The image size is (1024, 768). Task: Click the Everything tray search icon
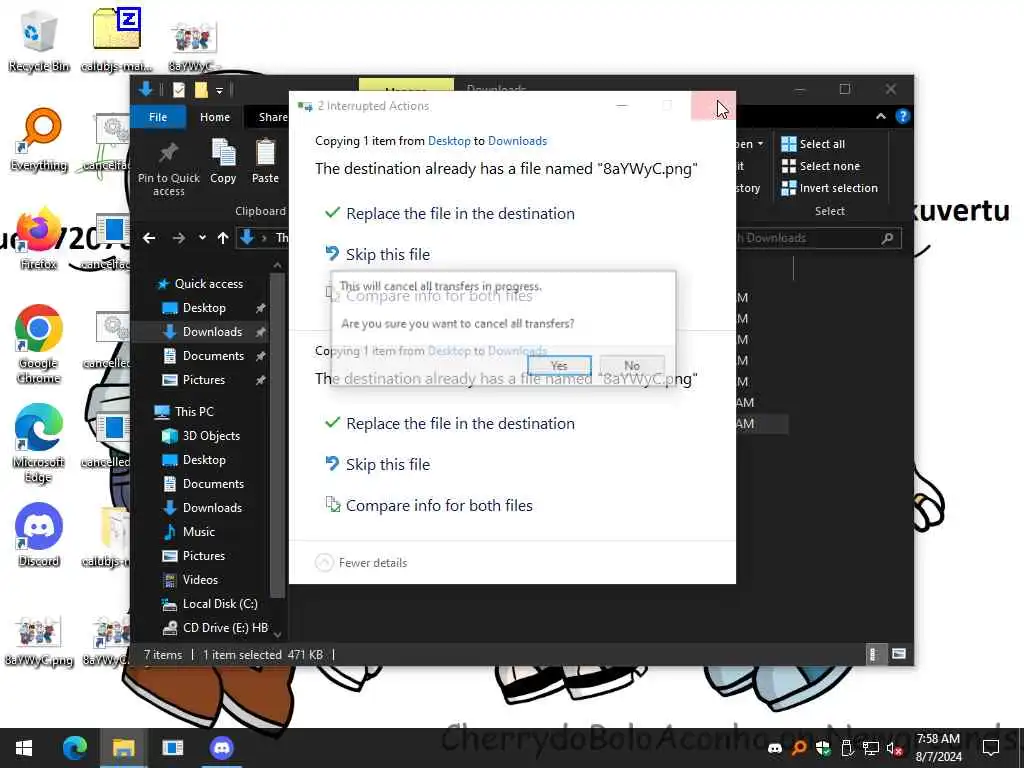799,748
